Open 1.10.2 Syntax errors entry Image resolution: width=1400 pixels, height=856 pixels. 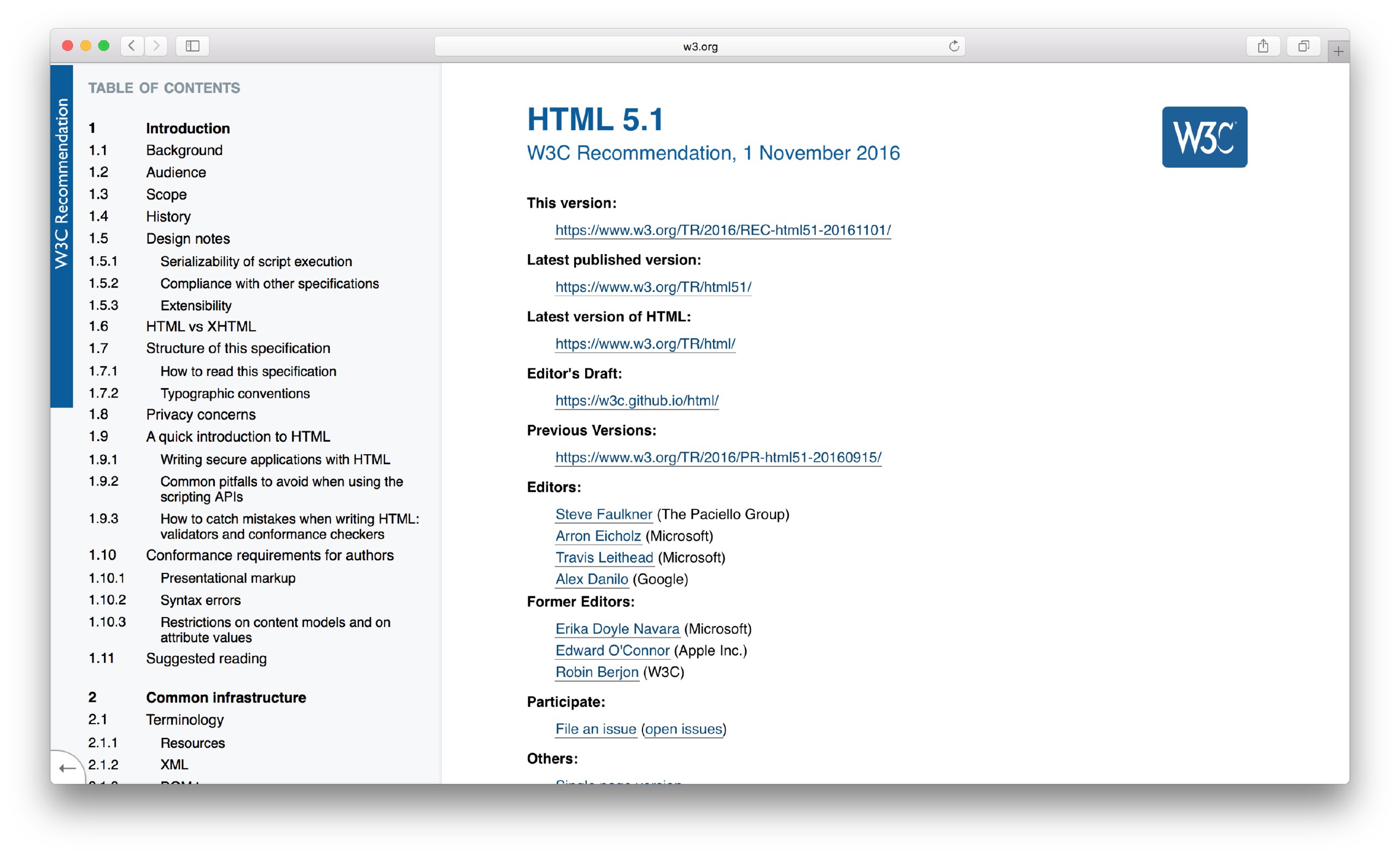pyautogui.click(x=200, y=600)
